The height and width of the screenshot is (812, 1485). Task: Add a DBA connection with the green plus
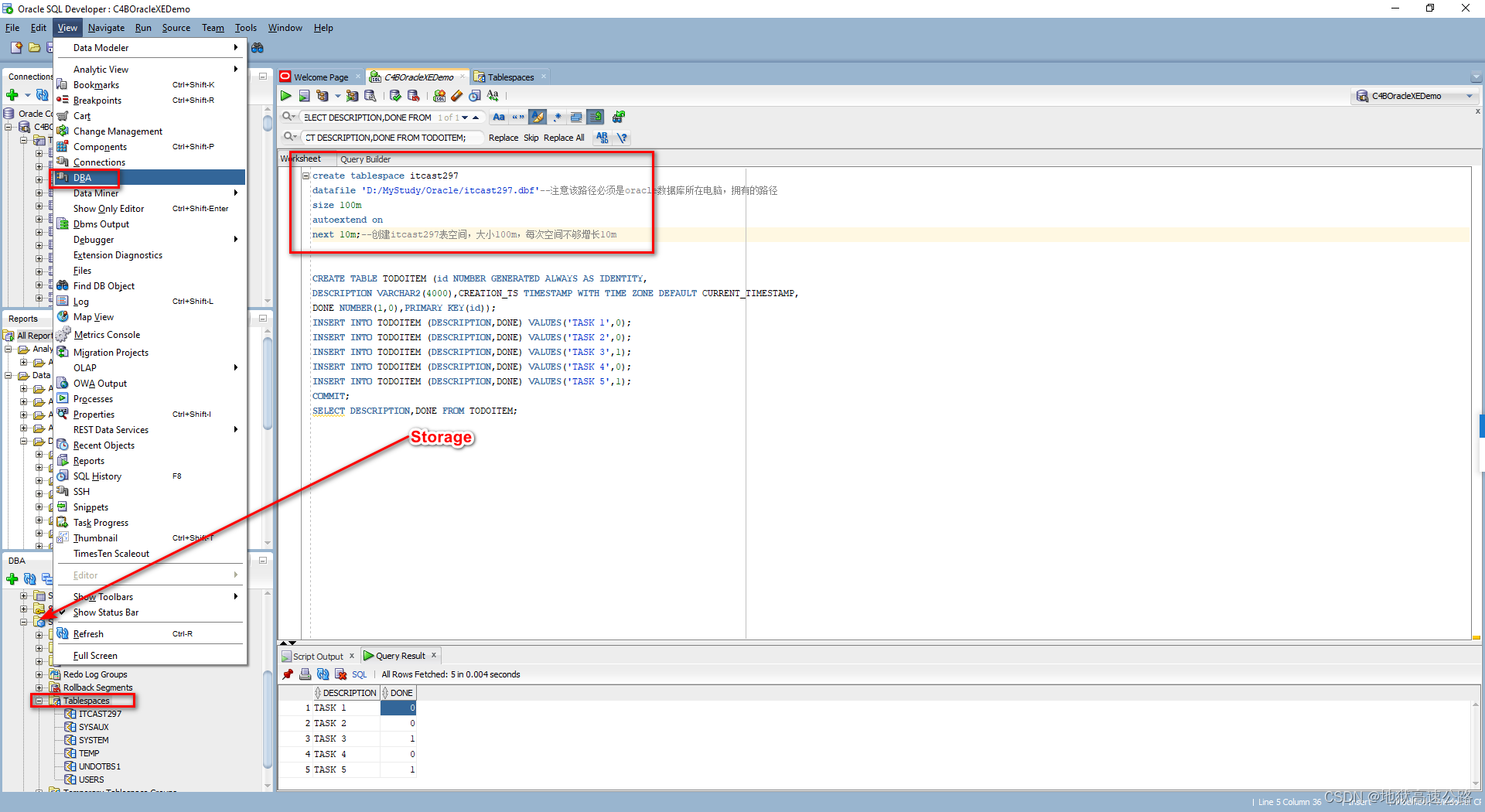(x=12, y=578)
